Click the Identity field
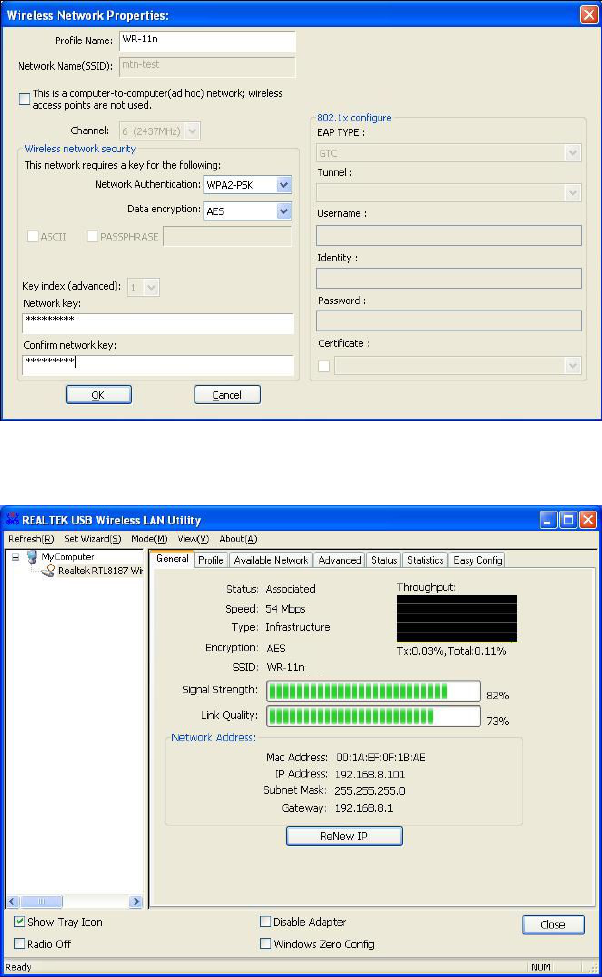The width and height of the screenshot is (602, 977). click(449, 278)
